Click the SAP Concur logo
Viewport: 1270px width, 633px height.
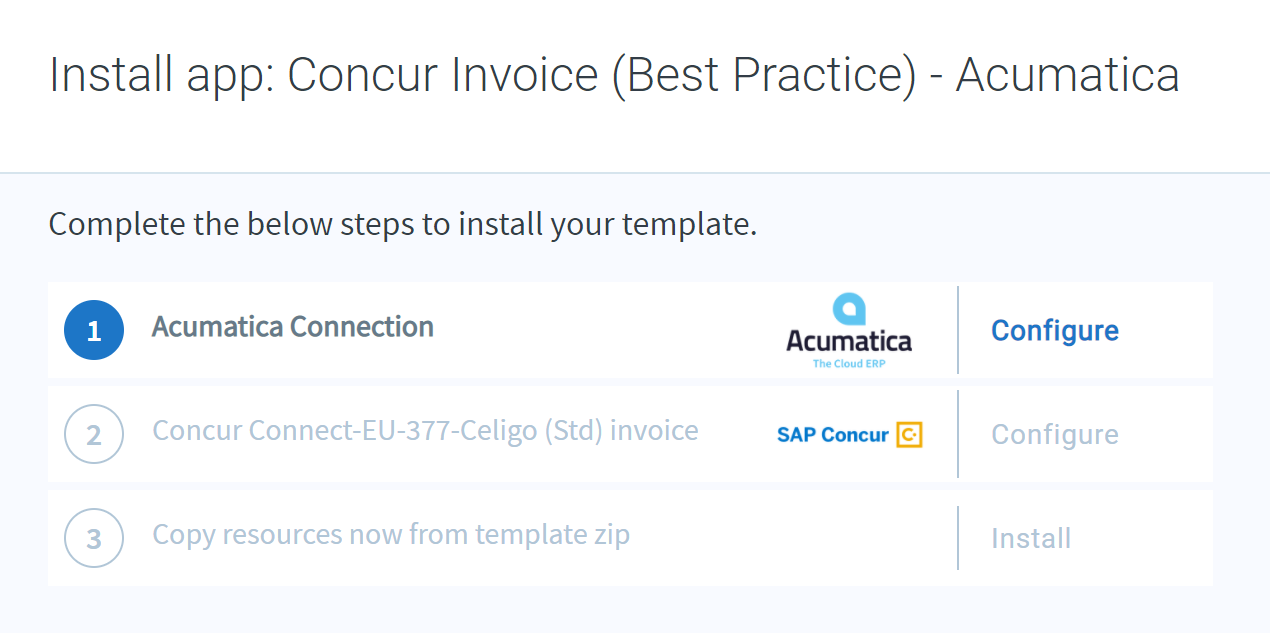(x=848, y=434)
